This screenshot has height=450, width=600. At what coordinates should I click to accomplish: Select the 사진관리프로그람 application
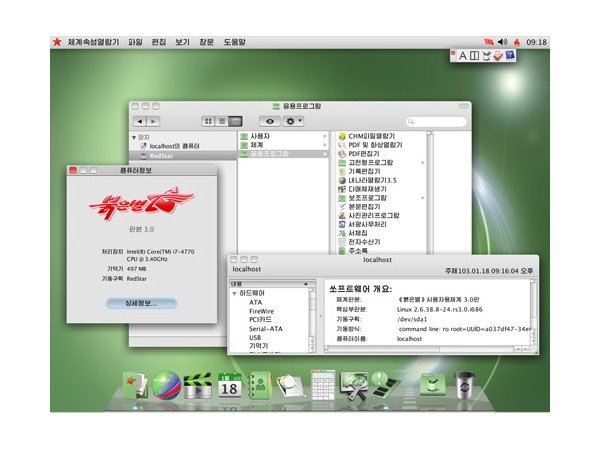[x=373, y=215]
